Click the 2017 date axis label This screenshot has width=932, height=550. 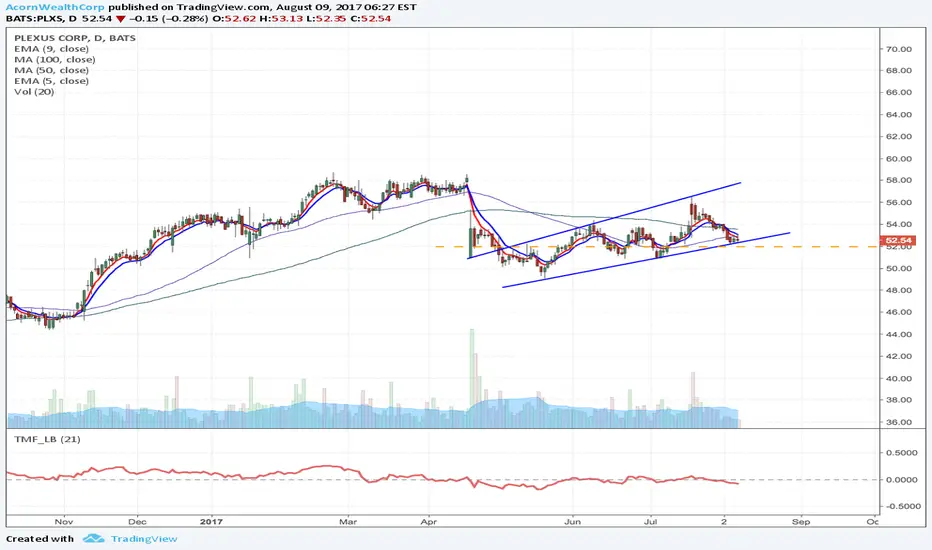tap(211, 522)
